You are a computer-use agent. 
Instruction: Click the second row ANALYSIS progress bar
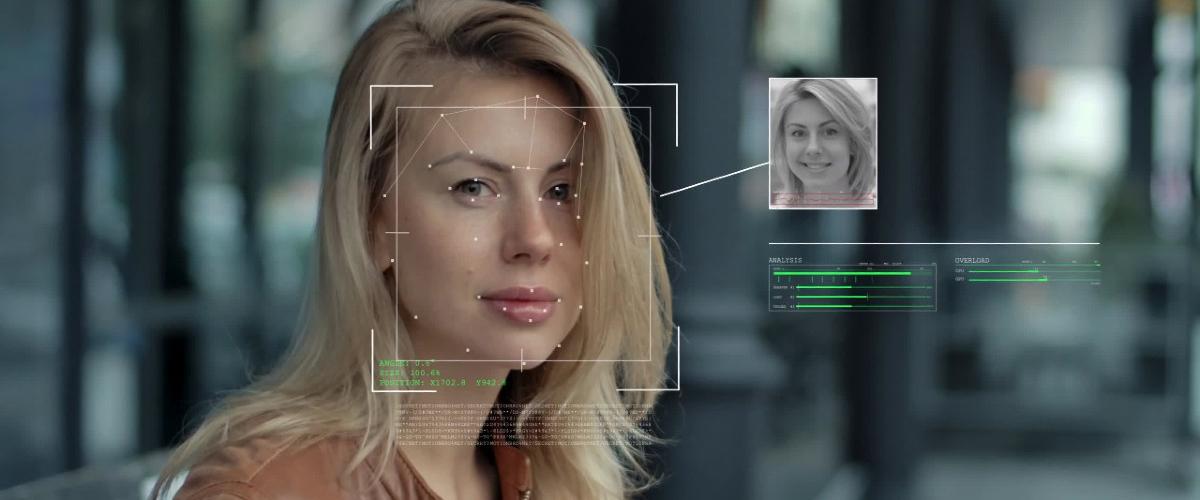pyautogui.click(x=823, y=288)
